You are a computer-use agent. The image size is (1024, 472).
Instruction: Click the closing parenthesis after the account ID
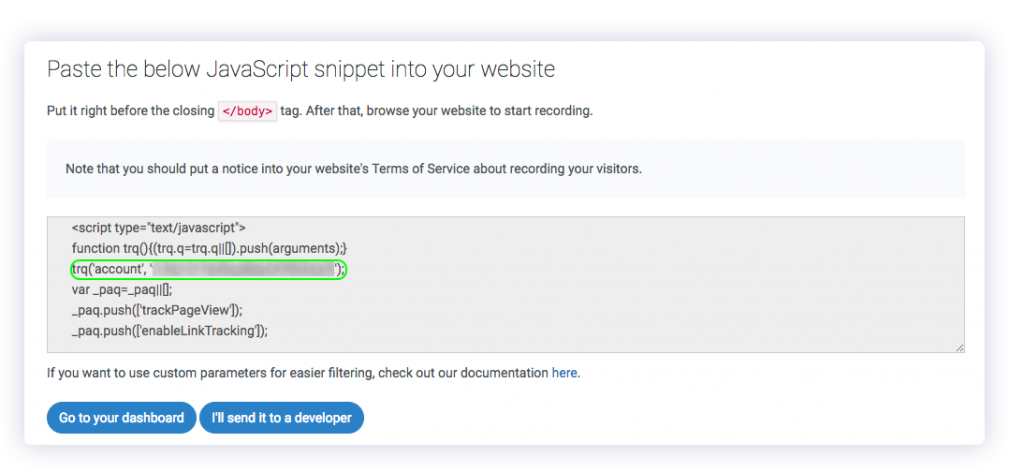point(338,269)
